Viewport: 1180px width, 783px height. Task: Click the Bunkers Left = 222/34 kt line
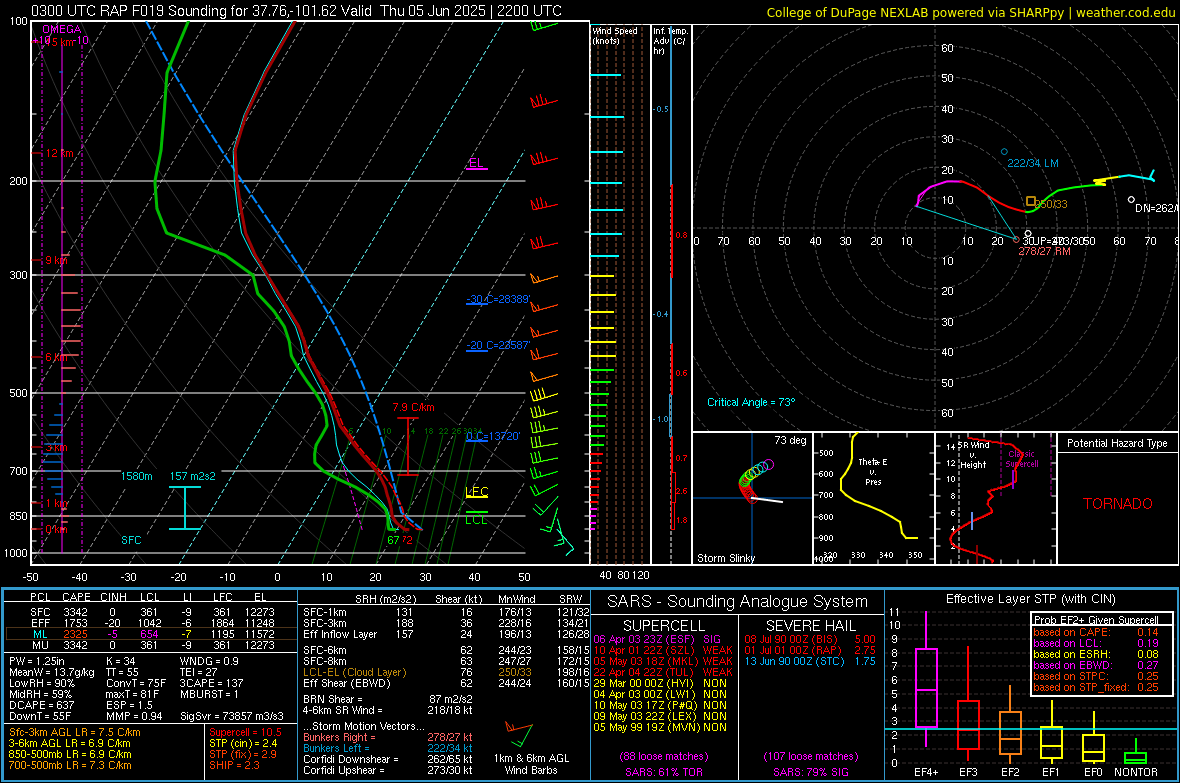pos(388,748)
